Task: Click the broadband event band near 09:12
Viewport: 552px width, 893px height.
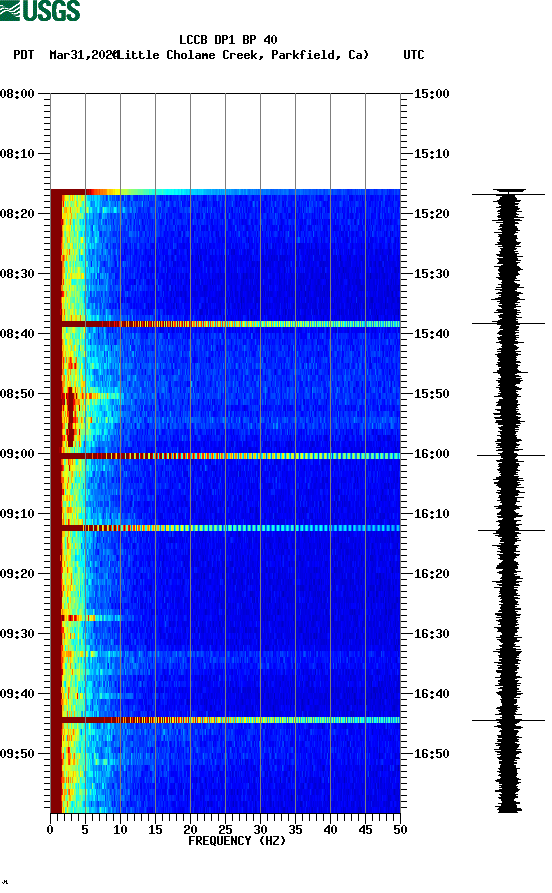Action: point(226,529)
